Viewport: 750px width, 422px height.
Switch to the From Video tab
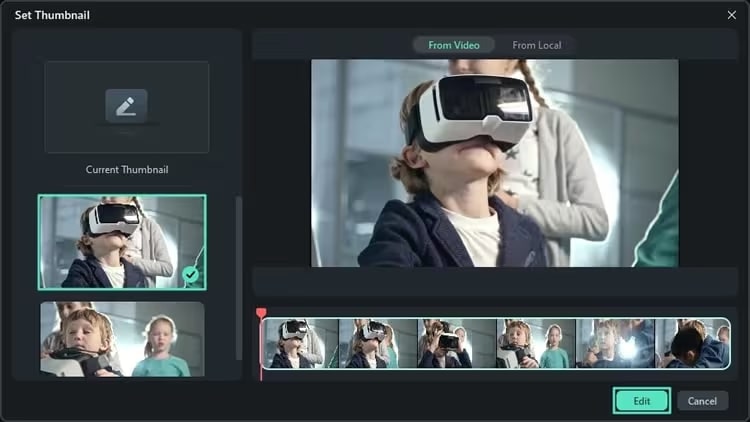pos(453,45)
